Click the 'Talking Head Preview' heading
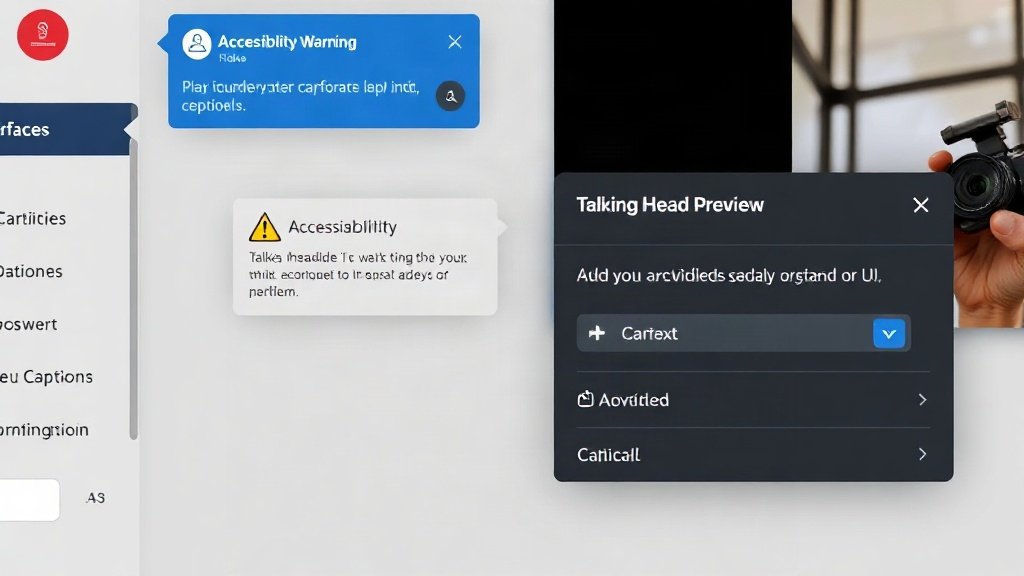The width and height of the screenshot is (1024, 576). [x=669, y=205]
